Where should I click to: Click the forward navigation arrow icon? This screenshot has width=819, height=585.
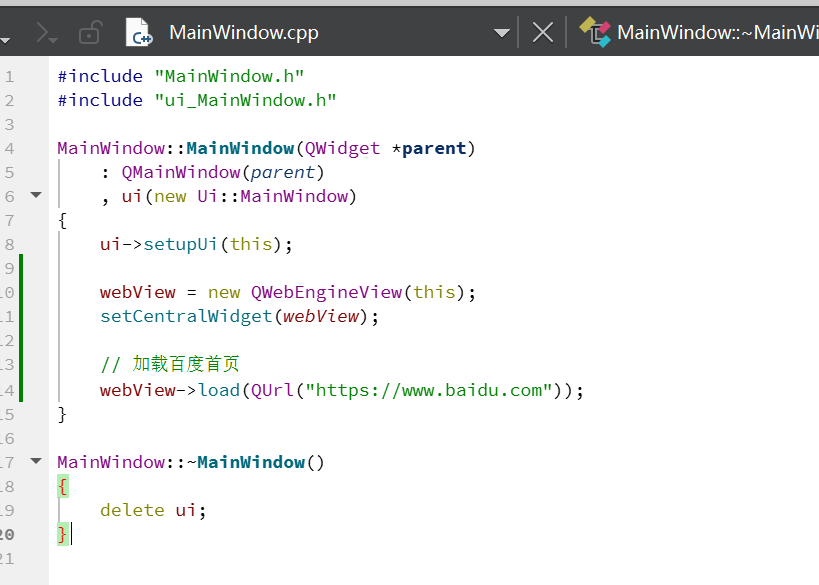[x=46, y=33]
